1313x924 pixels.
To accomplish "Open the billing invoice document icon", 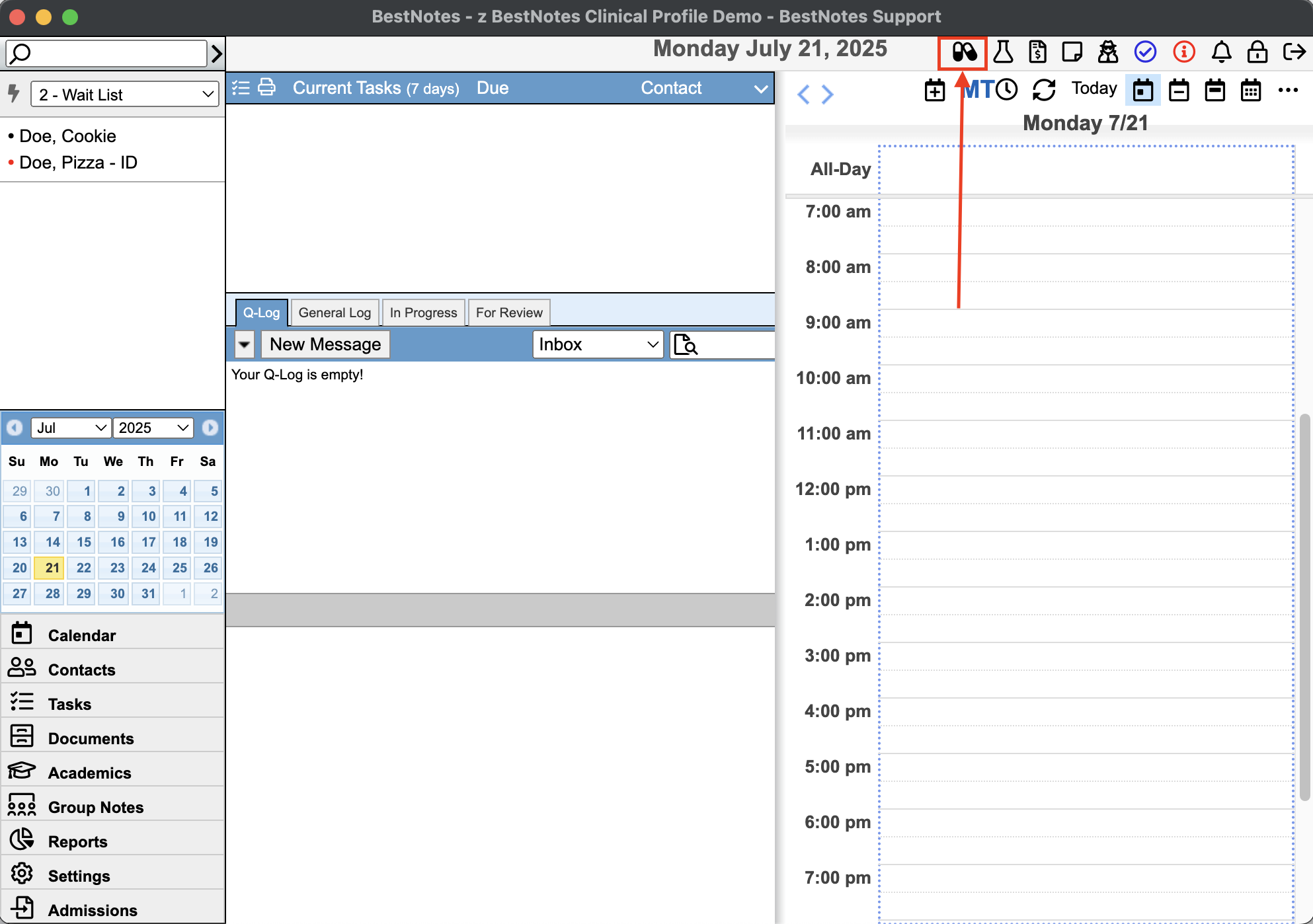I will tap(1038, 52).
